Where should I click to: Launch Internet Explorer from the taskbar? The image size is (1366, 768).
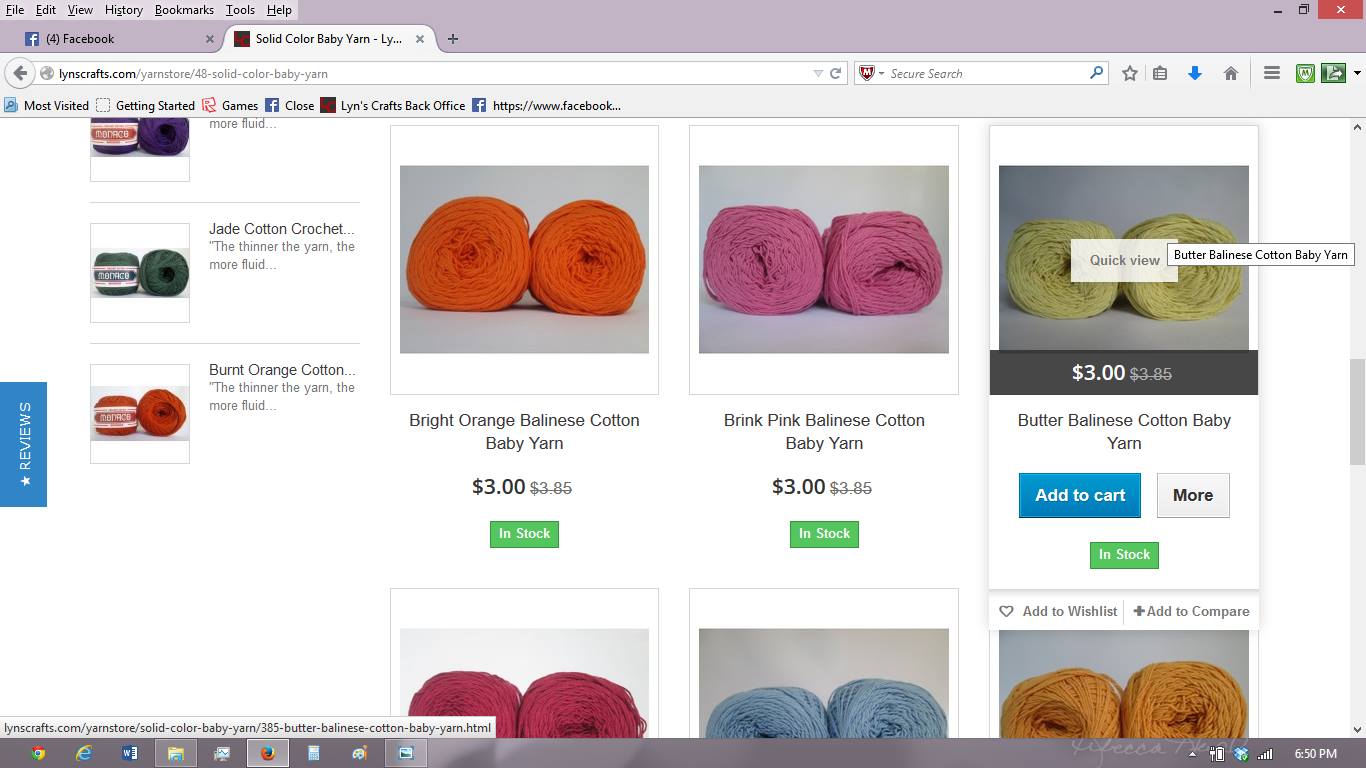84,753
